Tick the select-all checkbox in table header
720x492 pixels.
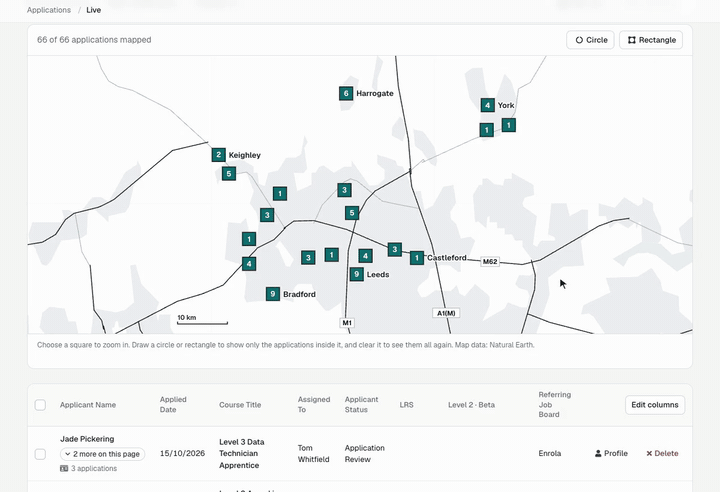[40, 405]
